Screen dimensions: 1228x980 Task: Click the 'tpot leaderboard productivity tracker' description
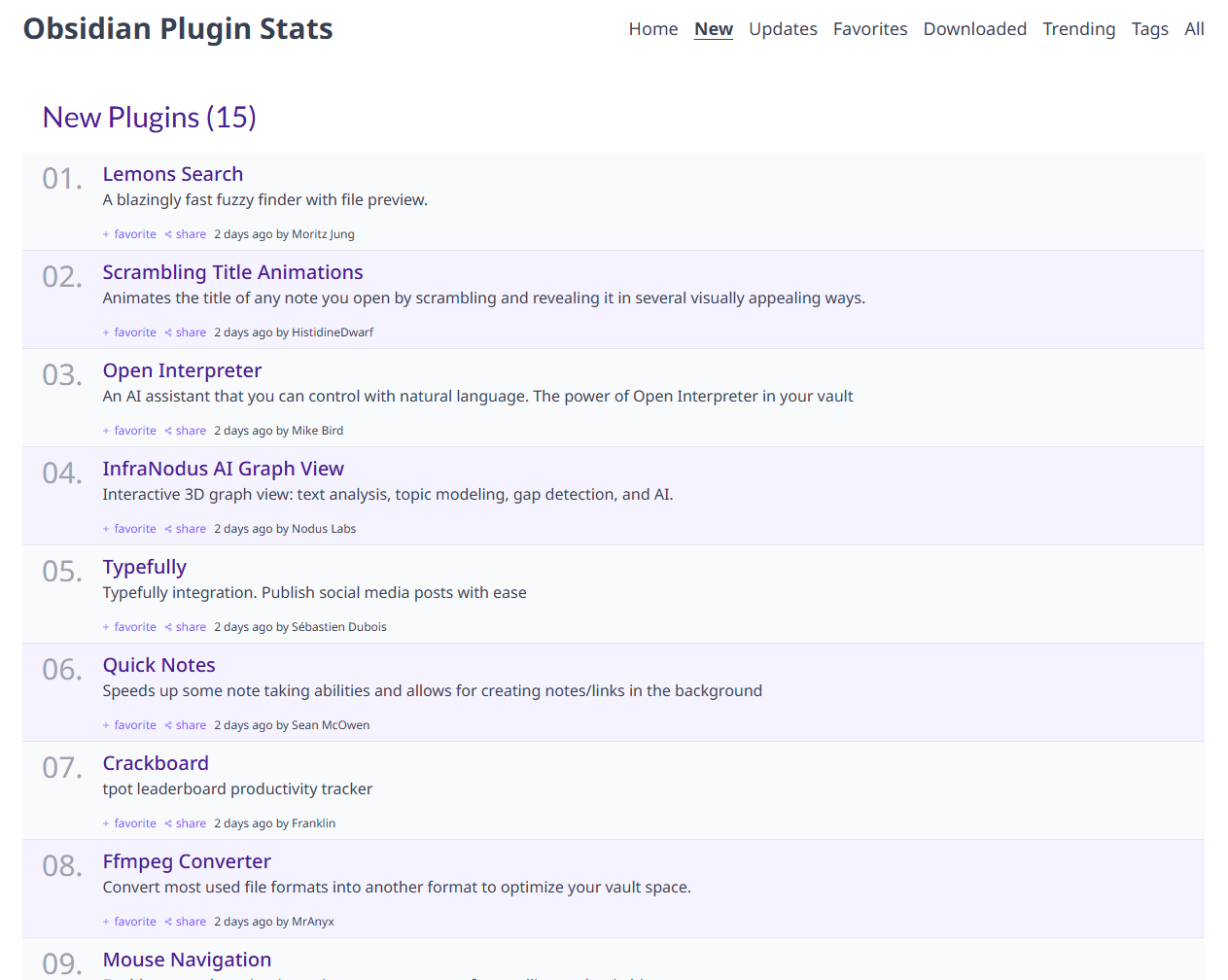click(238, 789)
